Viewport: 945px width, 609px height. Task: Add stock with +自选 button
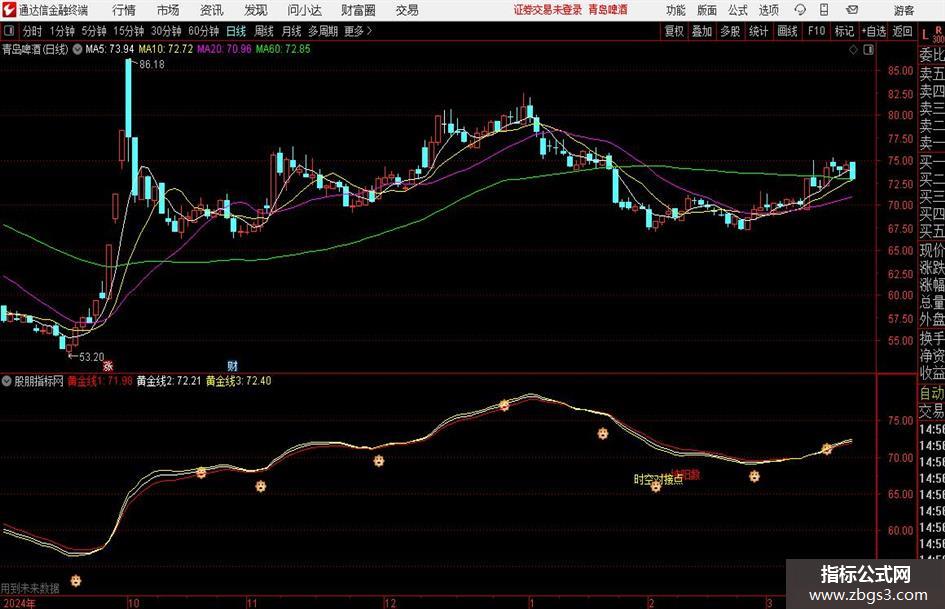[x=873, y=31]
